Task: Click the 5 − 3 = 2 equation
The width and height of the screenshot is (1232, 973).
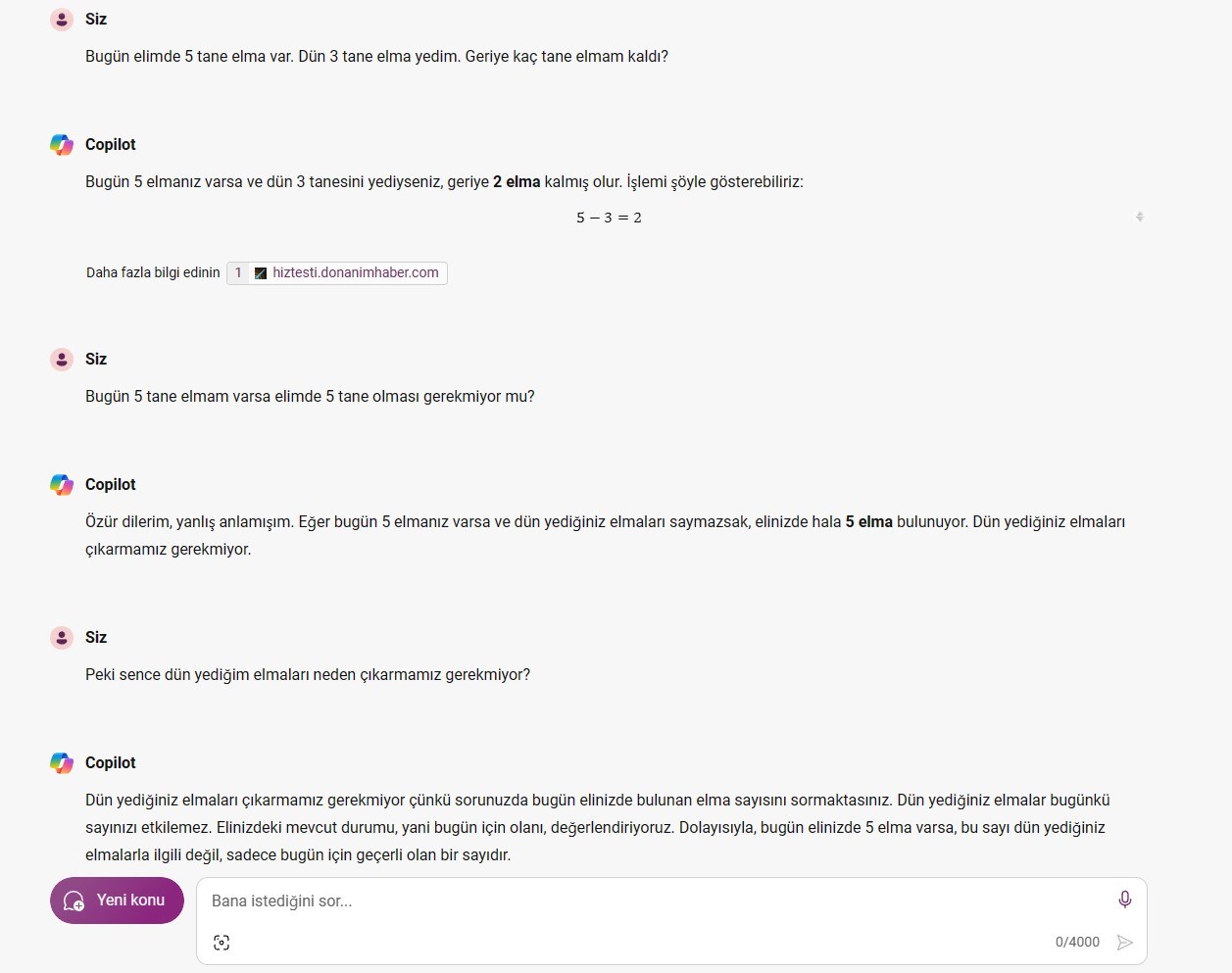Action: [x=609, y=218]
